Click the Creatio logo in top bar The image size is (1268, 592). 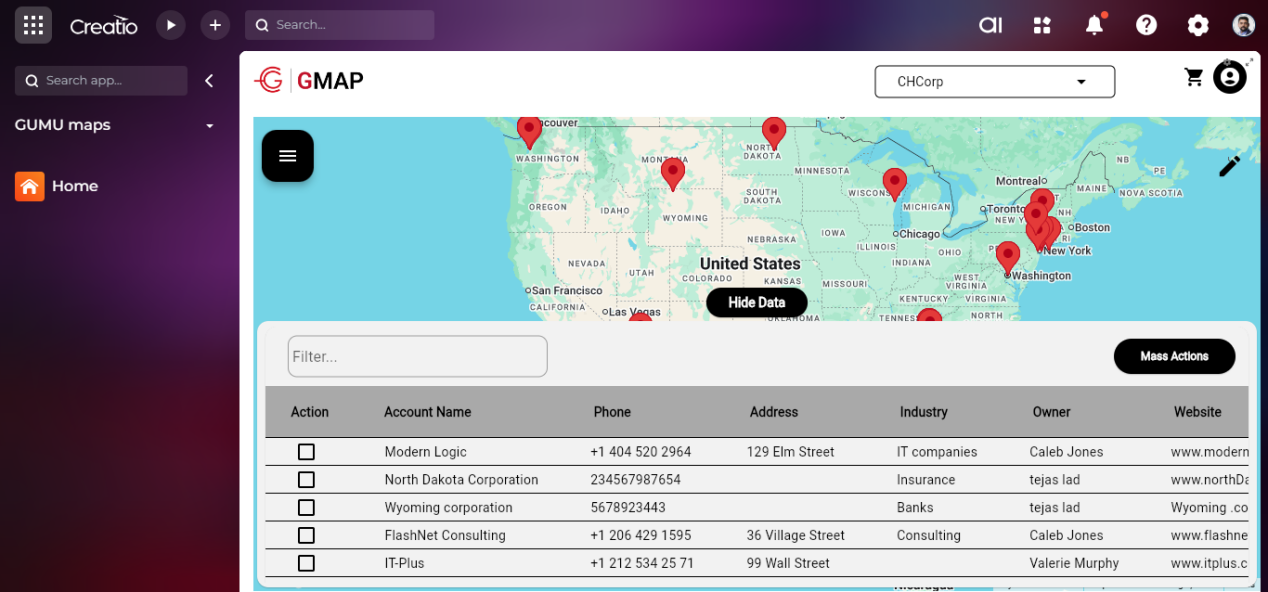pos(104,26)
